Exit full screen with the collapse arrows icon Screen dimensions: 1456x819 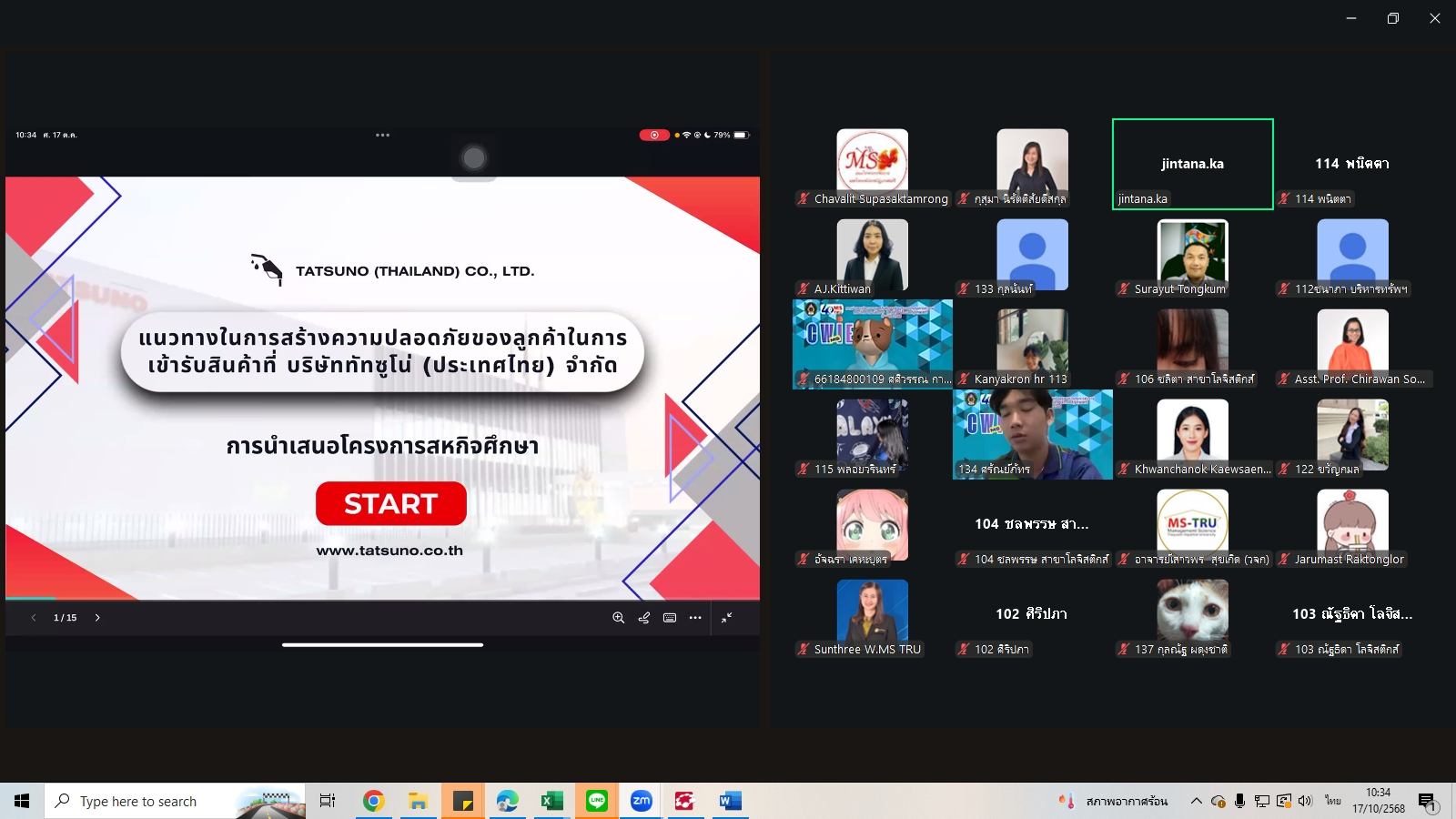[x=727, y=618]
